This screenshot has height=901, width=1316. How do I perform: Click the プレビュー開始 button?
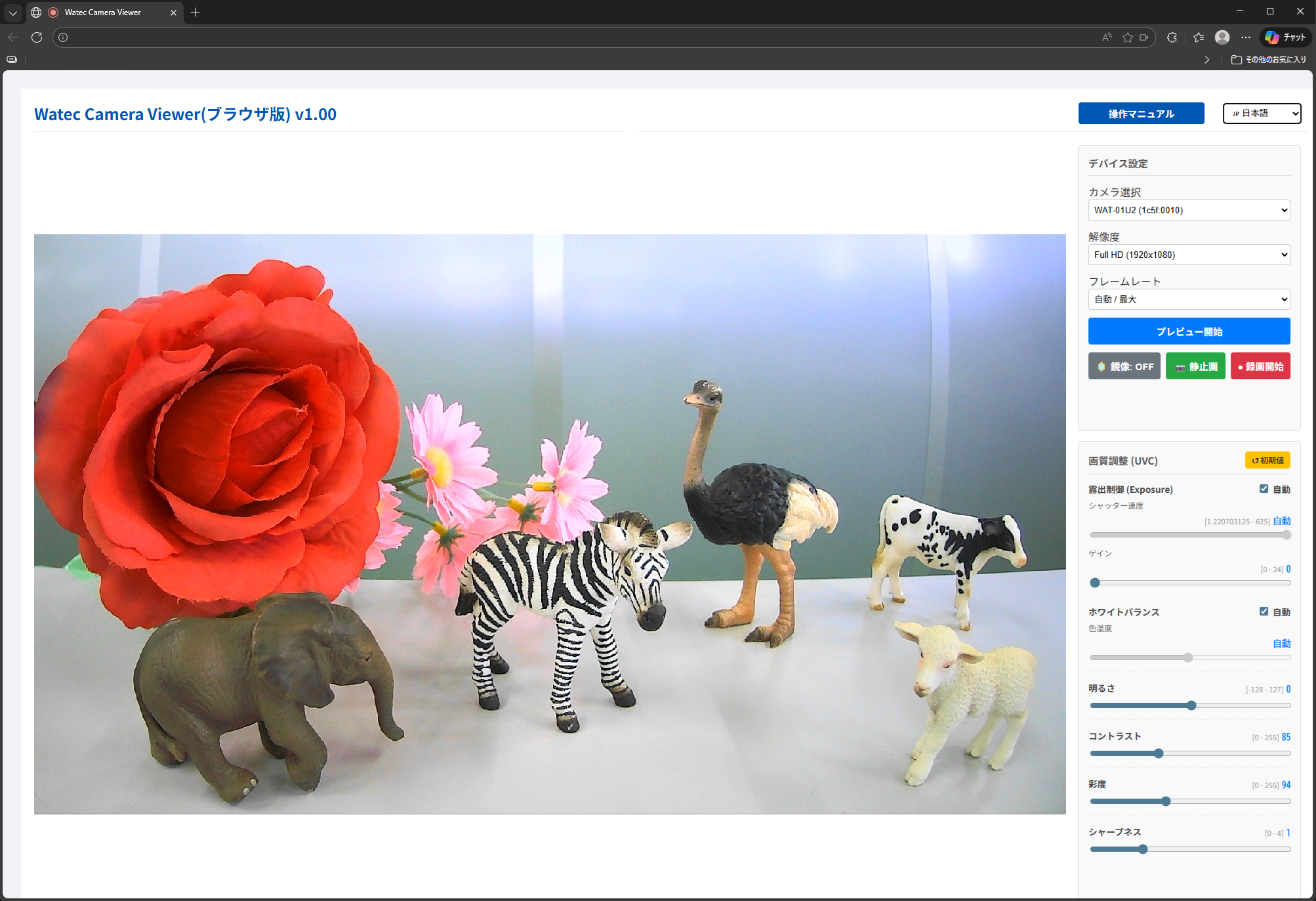(1189, 331)
